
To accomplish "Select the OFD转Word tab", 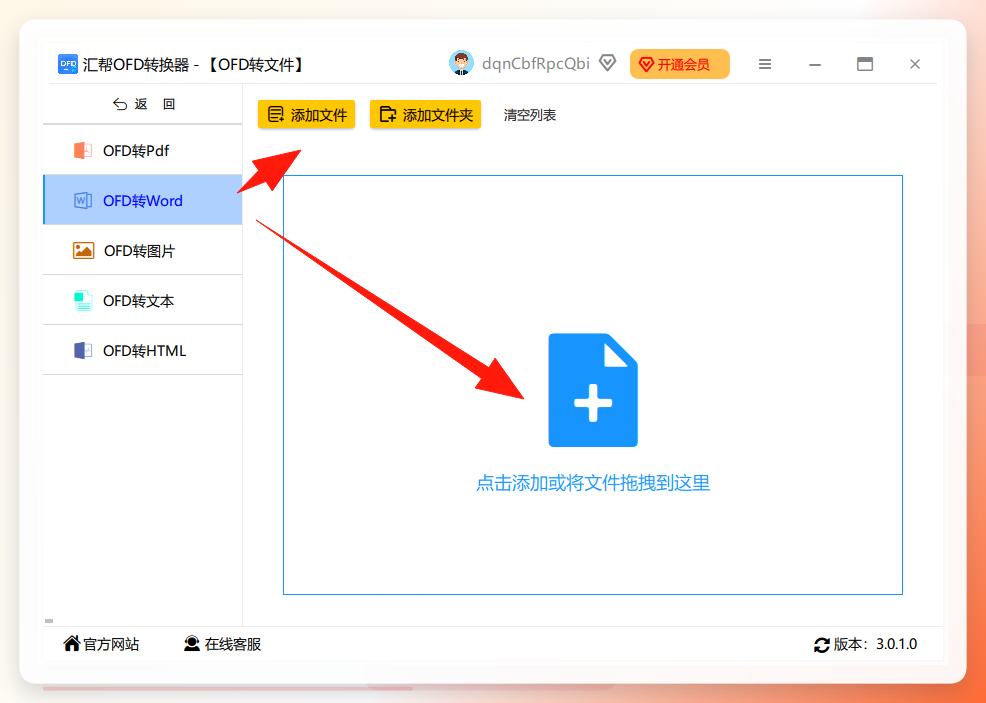I will (x=143, y=200).
